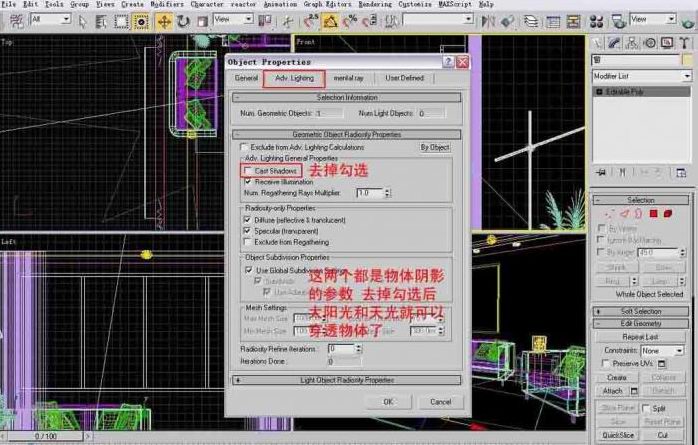
Task: Open the Hierarchy command panel tab
Action: pos(634,43)
